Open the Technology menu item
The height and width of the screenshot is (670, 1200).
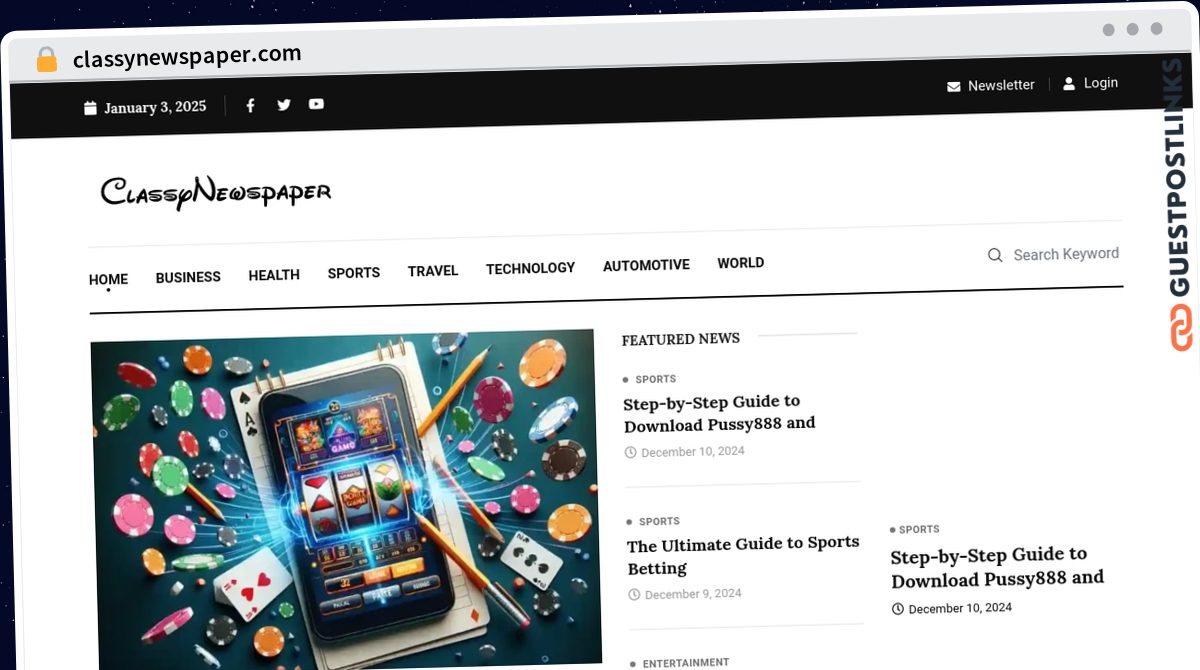pos(530,268)
